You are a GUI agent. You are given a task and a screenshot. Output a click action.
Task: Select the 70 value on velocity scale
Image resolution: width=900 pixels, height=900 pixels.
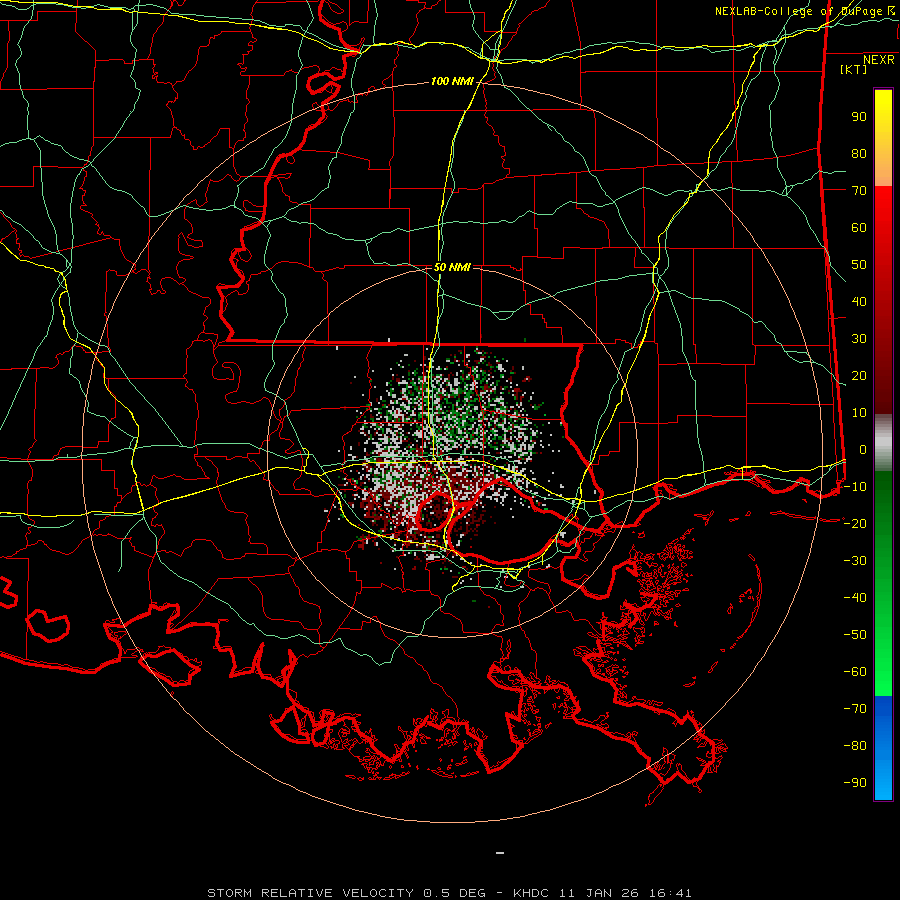859,191
